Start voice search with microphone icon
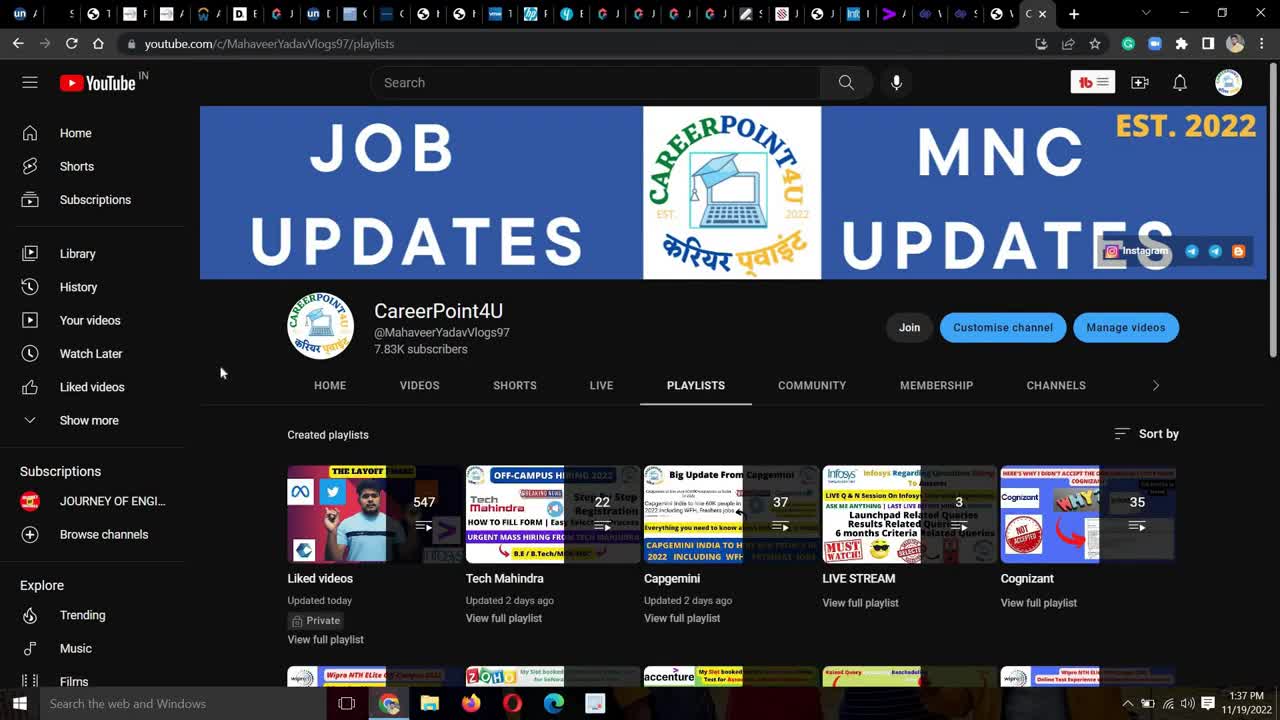This screenshot has width=1280, height=720. (897, 83)
